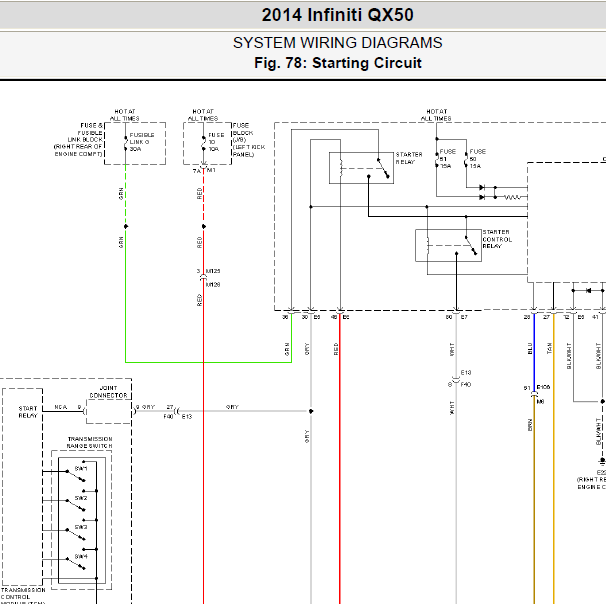
Task: Click the "TRANSMISSION CONTROL" module label at the bottom left
Action: (x=23, y=594)
